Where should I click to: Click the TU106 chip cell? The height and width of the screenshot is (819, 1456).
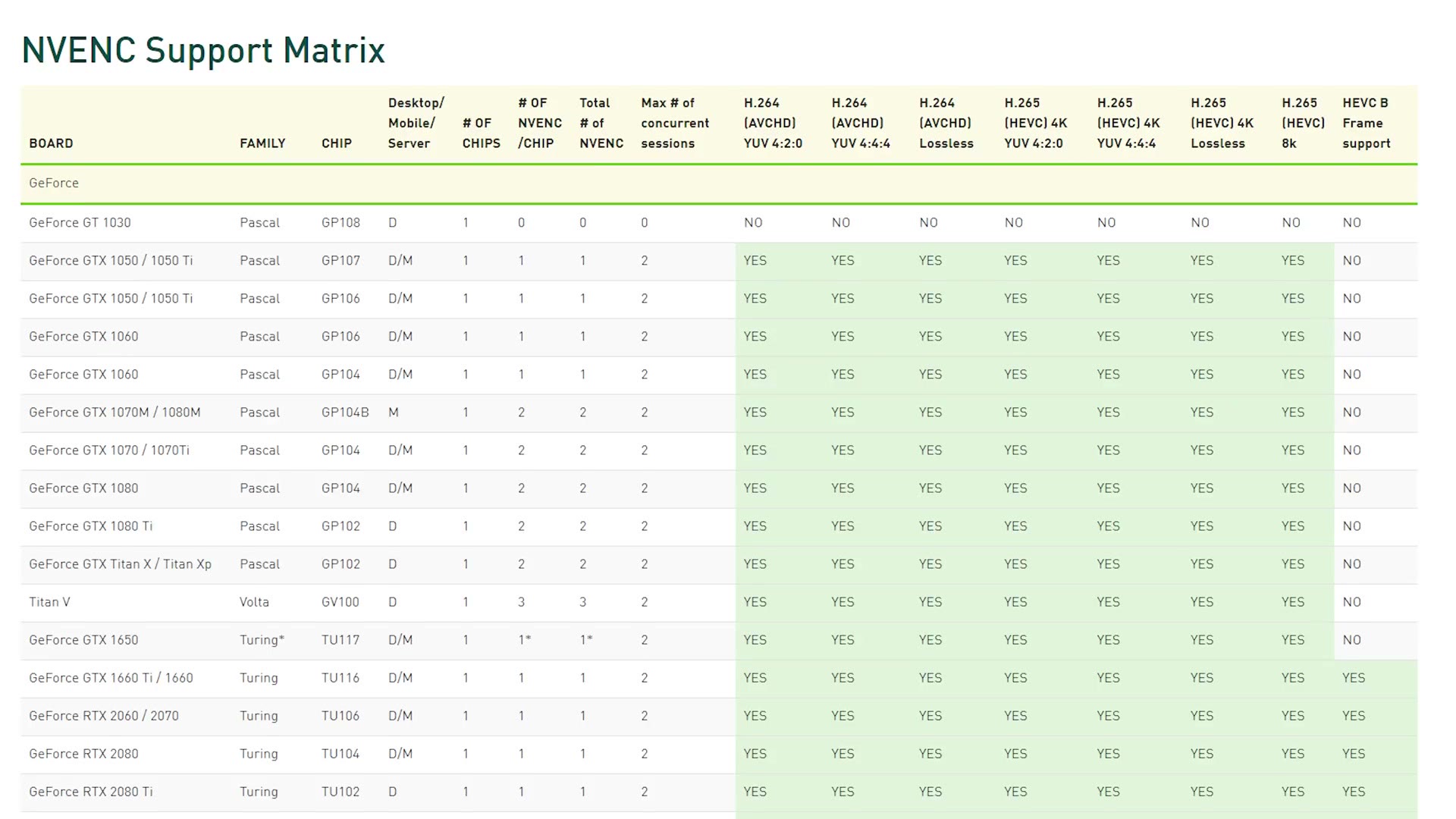(x=340, y=715)
